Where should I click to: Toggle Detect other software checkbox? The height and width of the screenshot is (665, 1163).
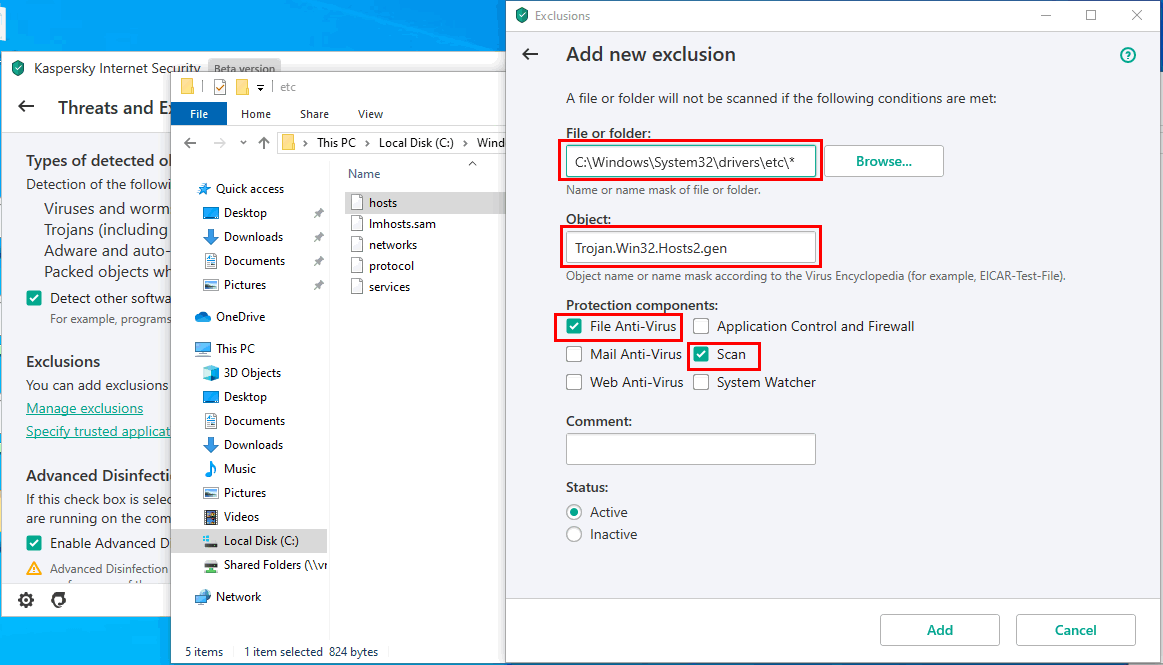pyautogui.click(x=34, y=298)
